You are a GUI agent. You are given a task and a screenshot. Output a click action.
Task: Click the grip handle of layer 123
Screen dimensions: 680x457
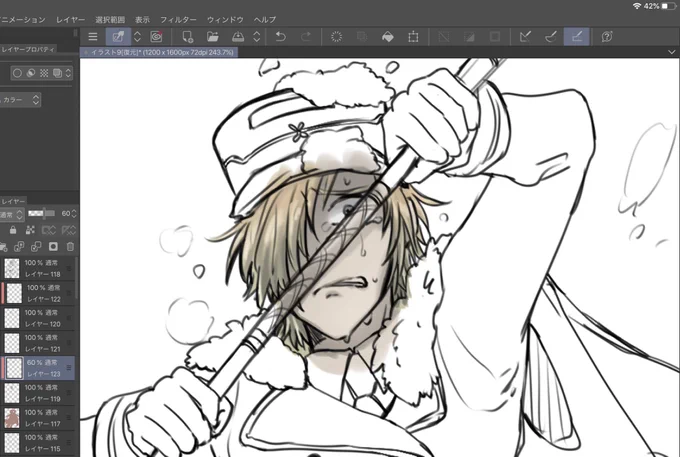coord(69,368)
